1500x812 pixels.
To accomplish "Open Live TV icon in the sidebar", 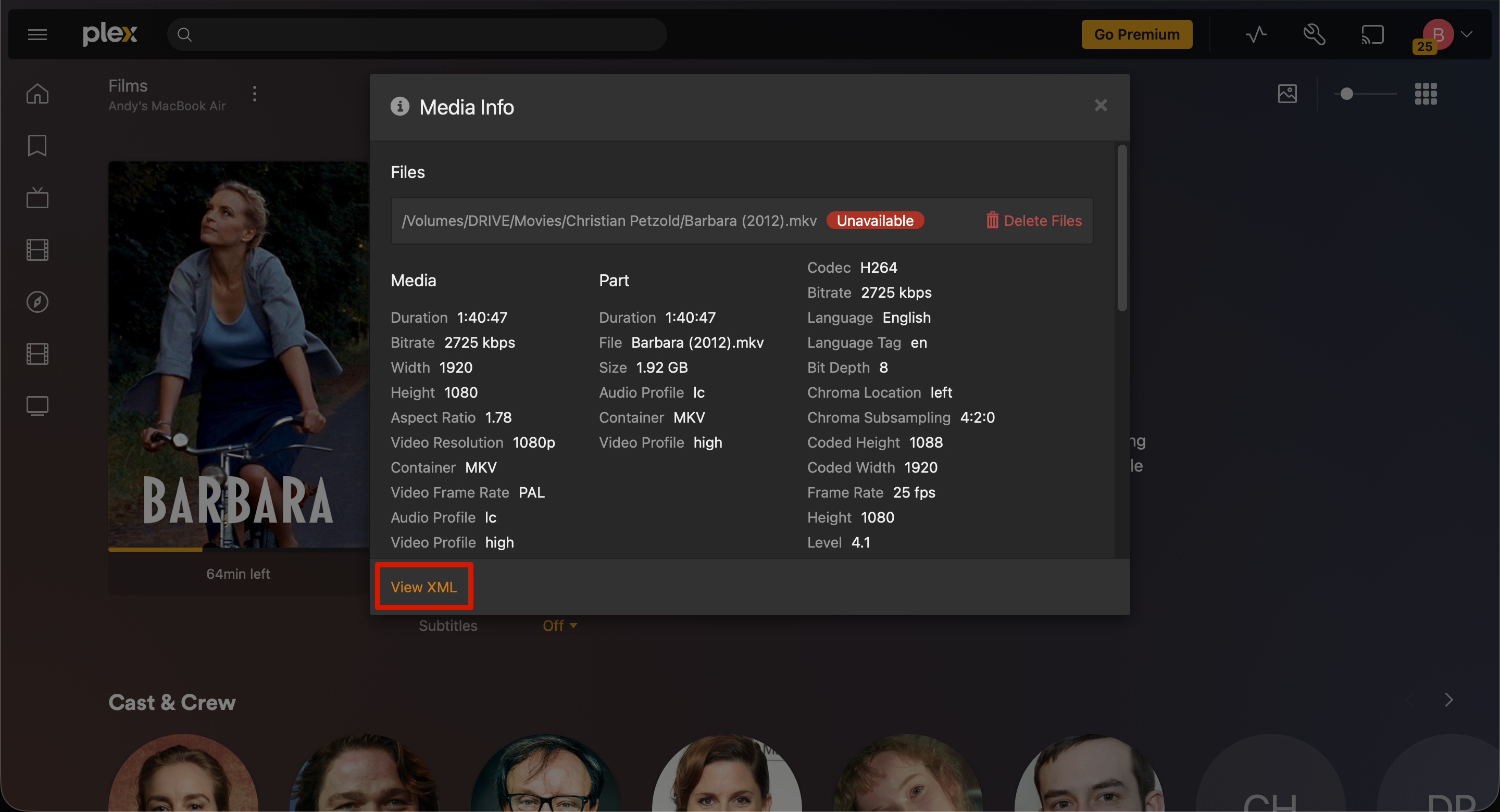I will (x=37, y=197).
